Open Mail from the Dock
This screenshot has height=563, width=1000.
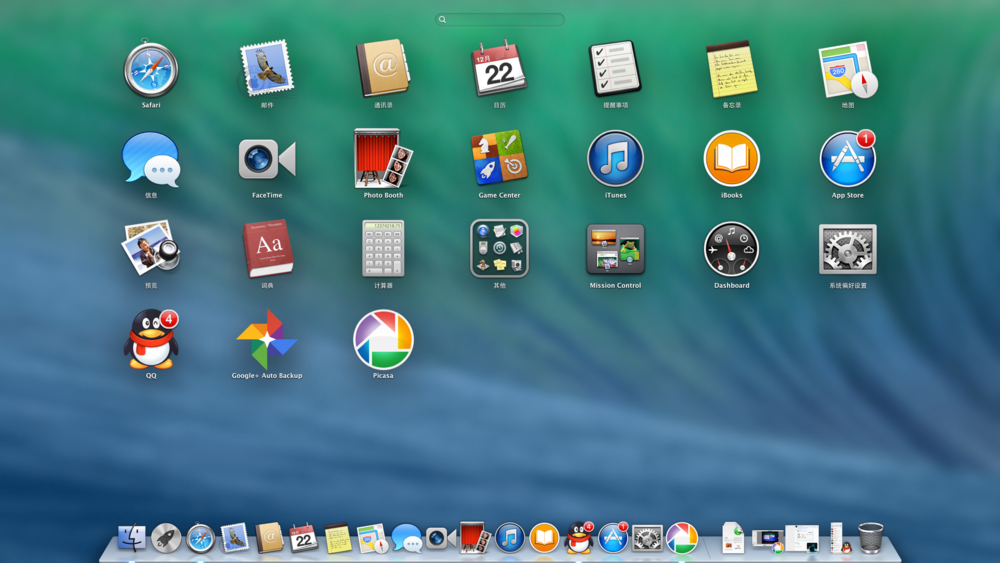[x=235, y=538]
